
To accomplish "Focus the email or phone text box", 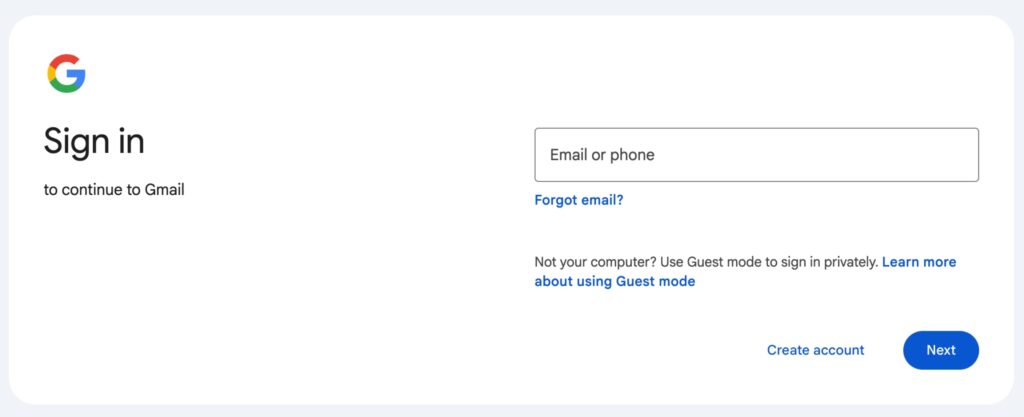I will [x=756, y=155].
